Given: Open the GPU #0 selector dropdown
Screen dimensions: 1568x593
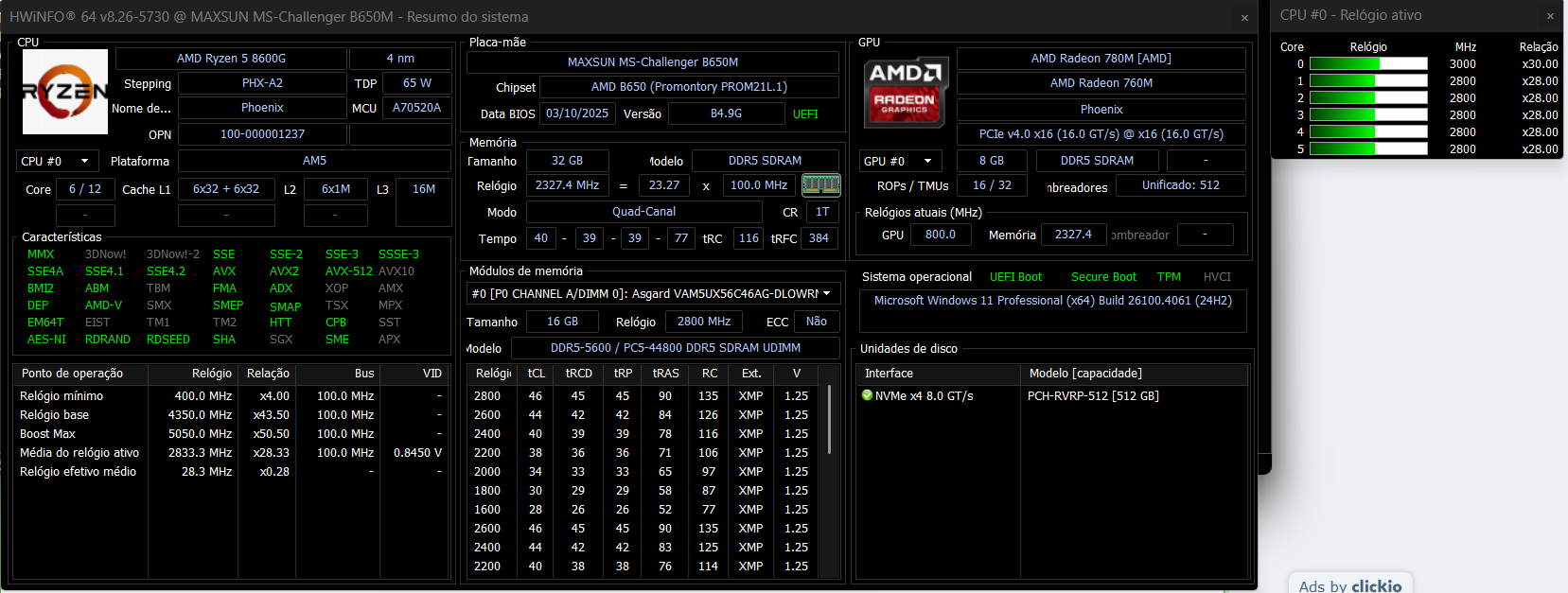Looking at the screenshot, I should coord(901,161).
